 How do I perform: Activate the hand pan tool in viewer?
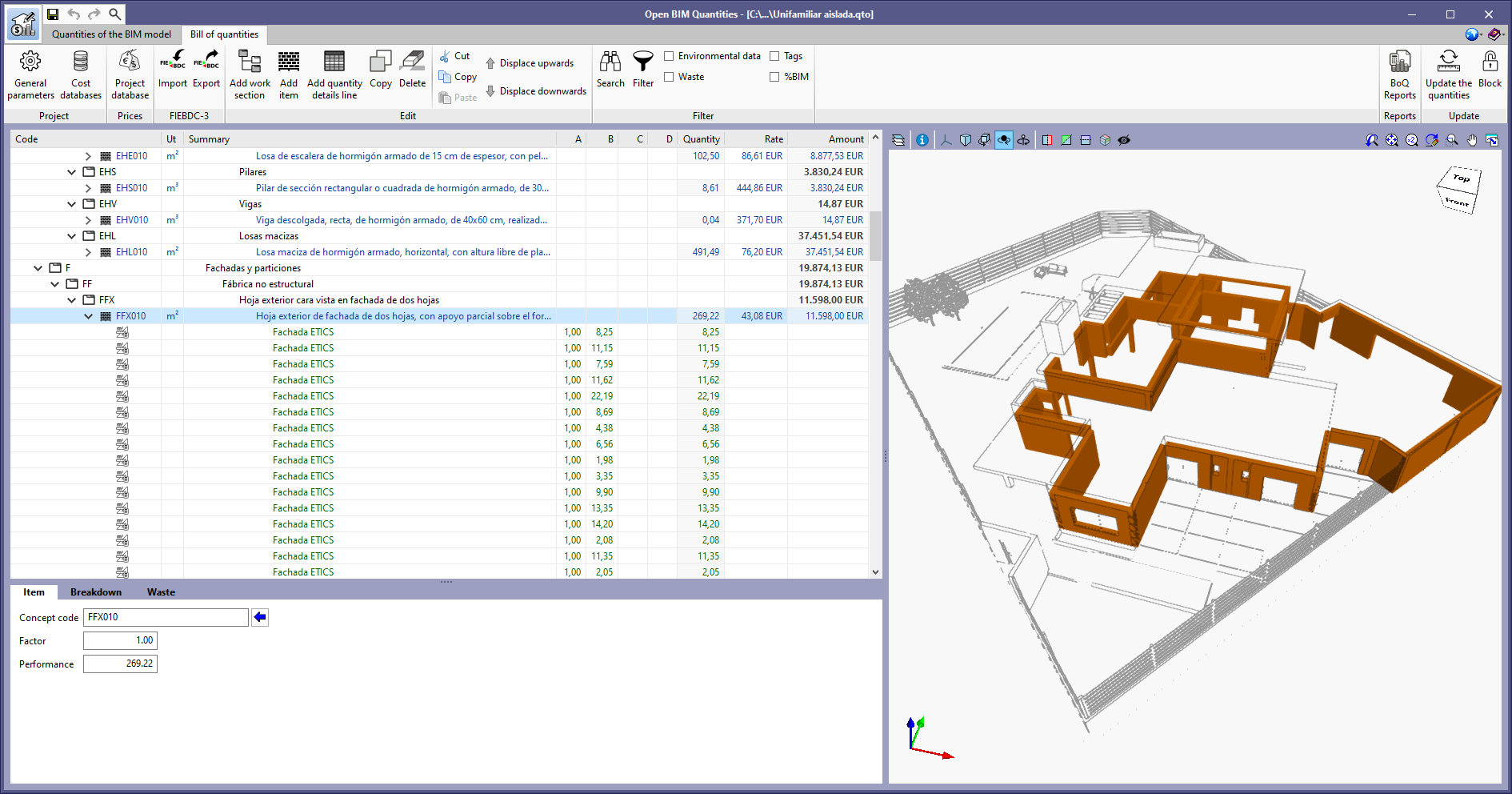[1472, 140]
